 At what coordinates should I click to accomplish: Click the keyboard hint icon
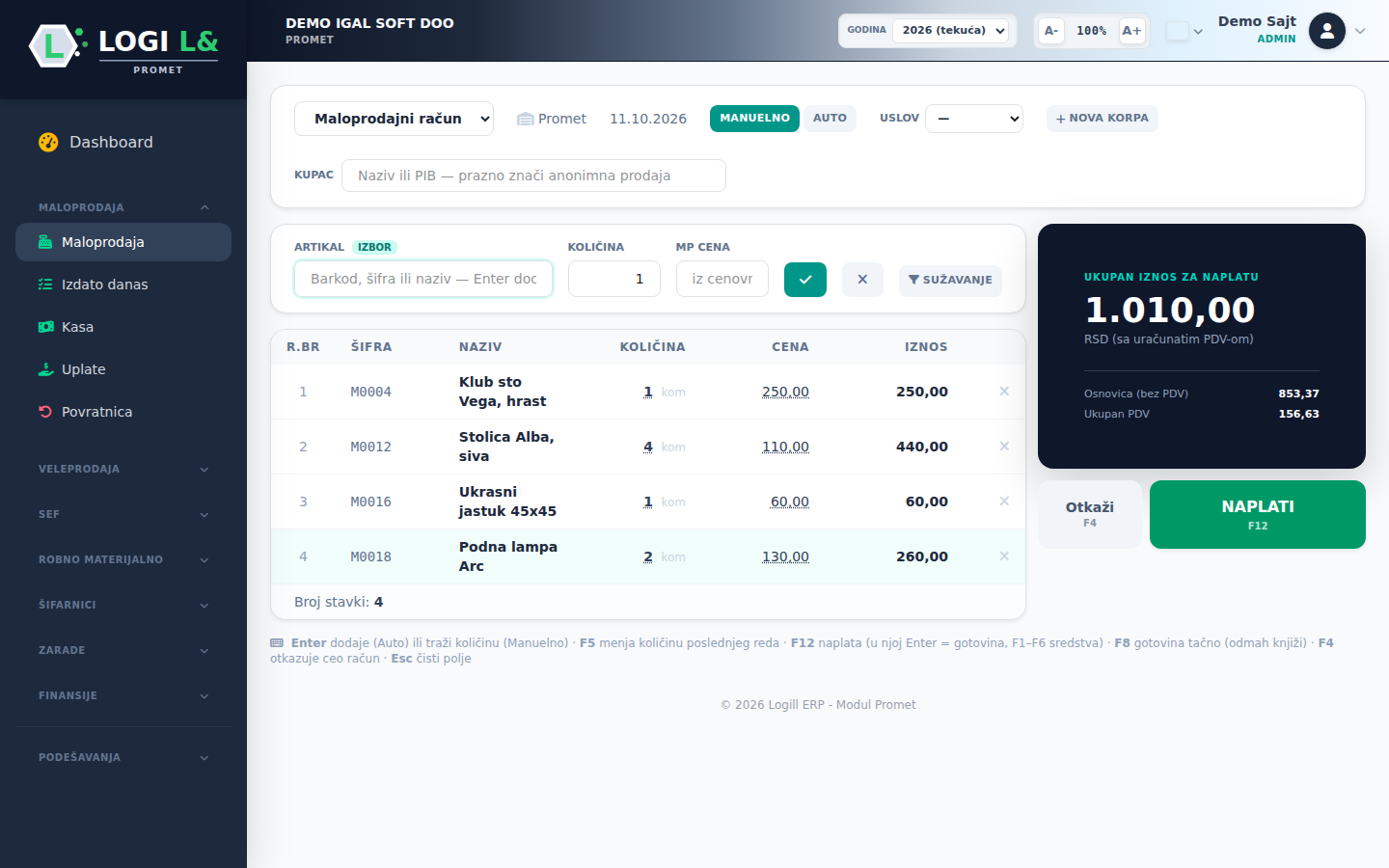coord(277,643)
